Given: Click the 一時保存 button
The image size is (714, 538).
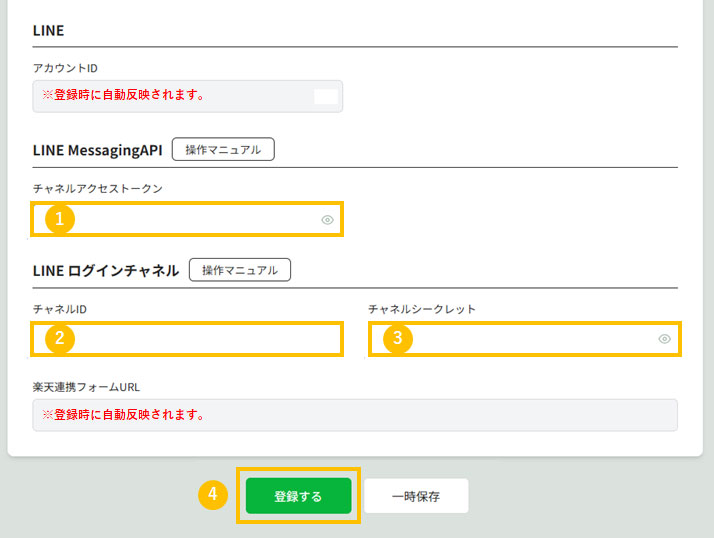Looking at the screenshot, I should pyautogui.click(x=416, y=496).
